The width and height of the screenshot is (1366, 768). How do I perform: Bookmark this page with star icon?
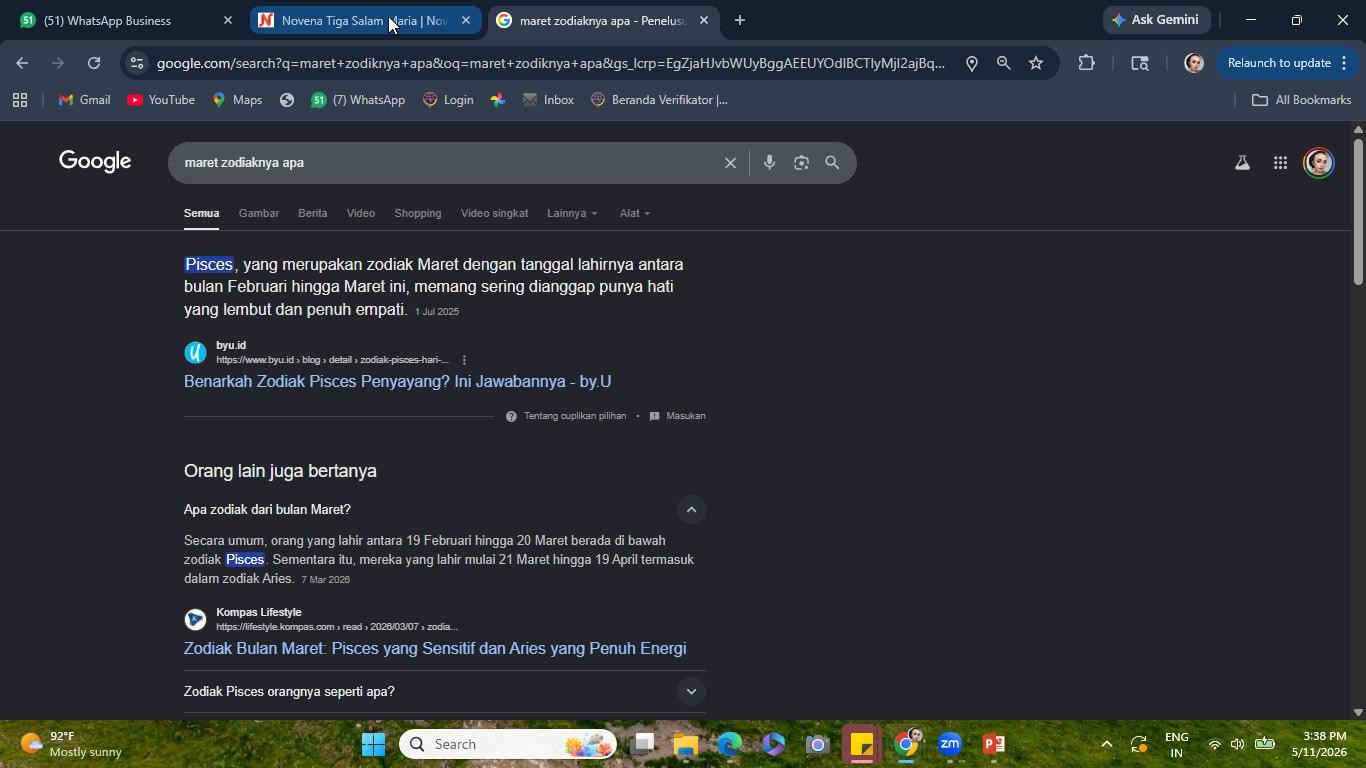click(1036, 63)
